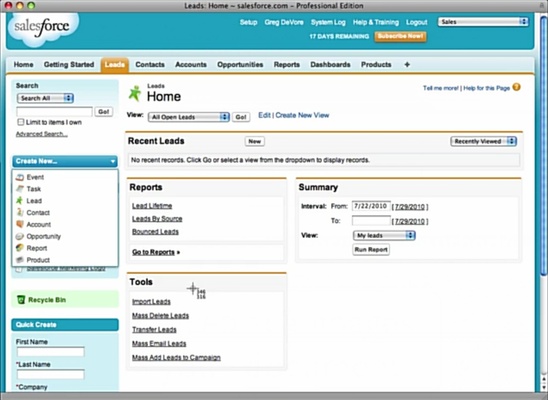Click the green Lead icon in Create New menu
Screen dimensions: 548x400
20,201
